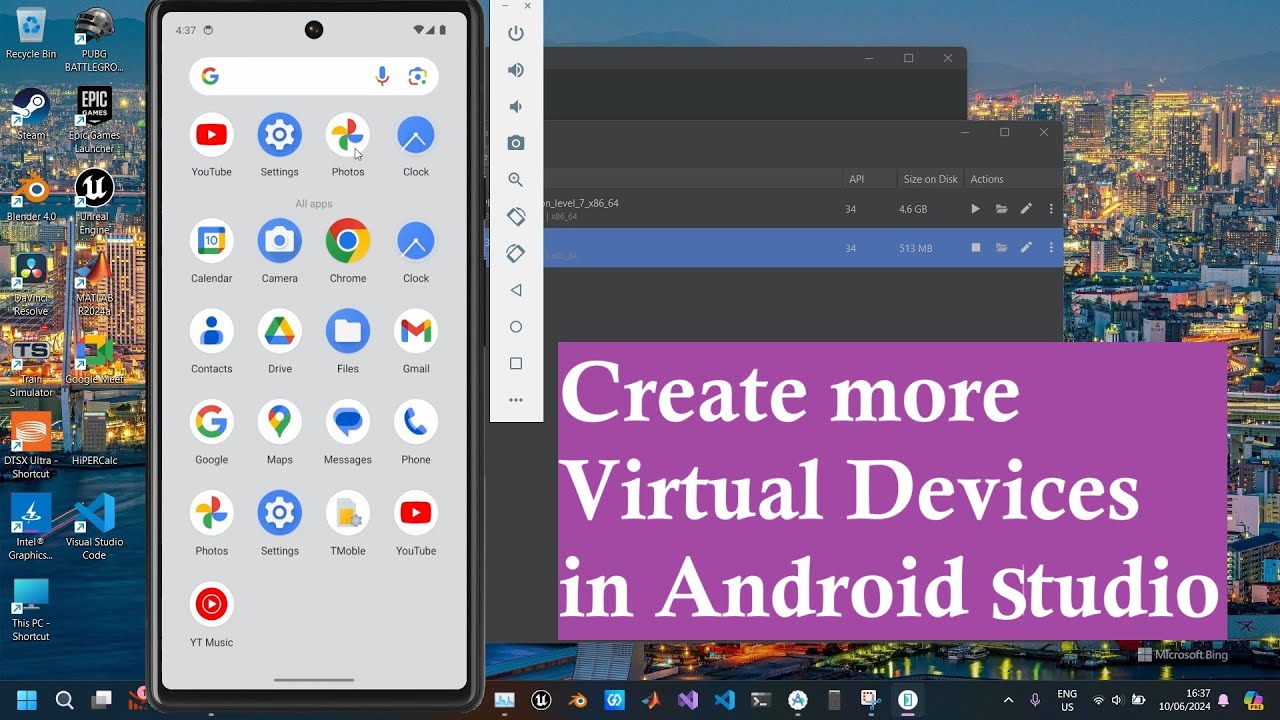Click the 513 MB size value

tap(915, 247)
